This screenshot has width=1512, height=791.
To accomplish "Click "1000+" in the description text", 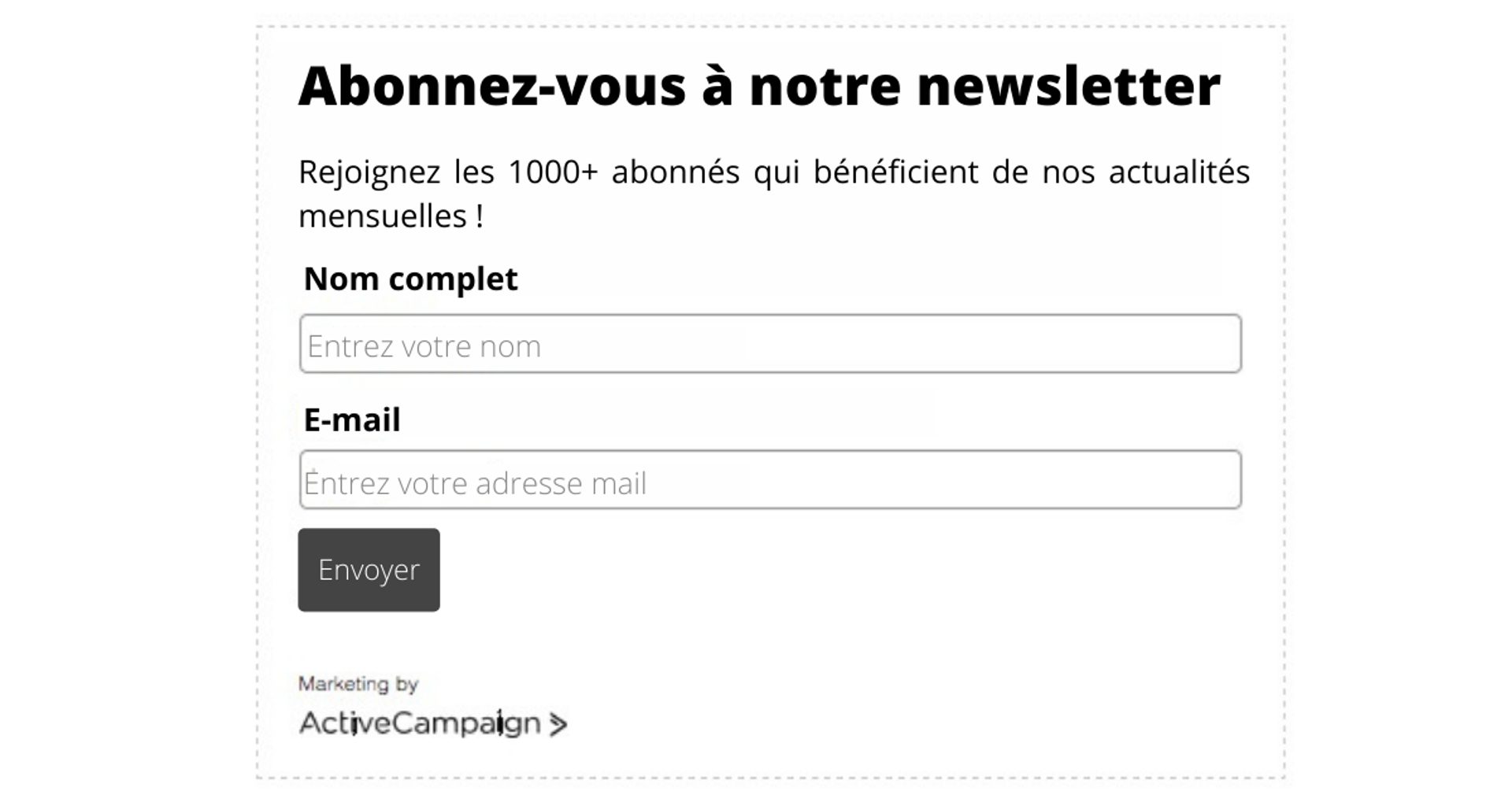I will click(553, 172).
